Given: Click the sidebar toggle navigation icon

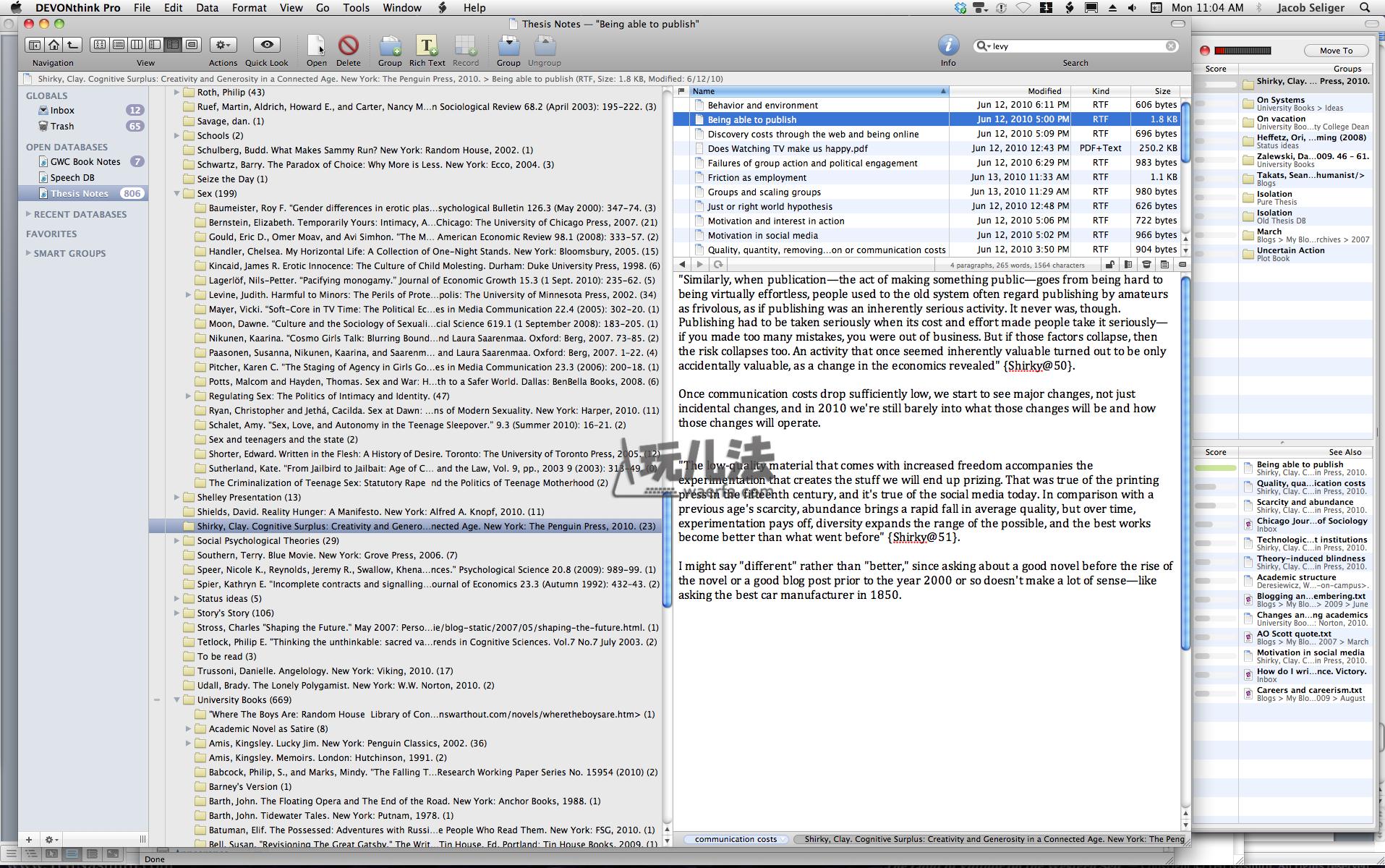Looking at the screenshot, I should 34,45.
